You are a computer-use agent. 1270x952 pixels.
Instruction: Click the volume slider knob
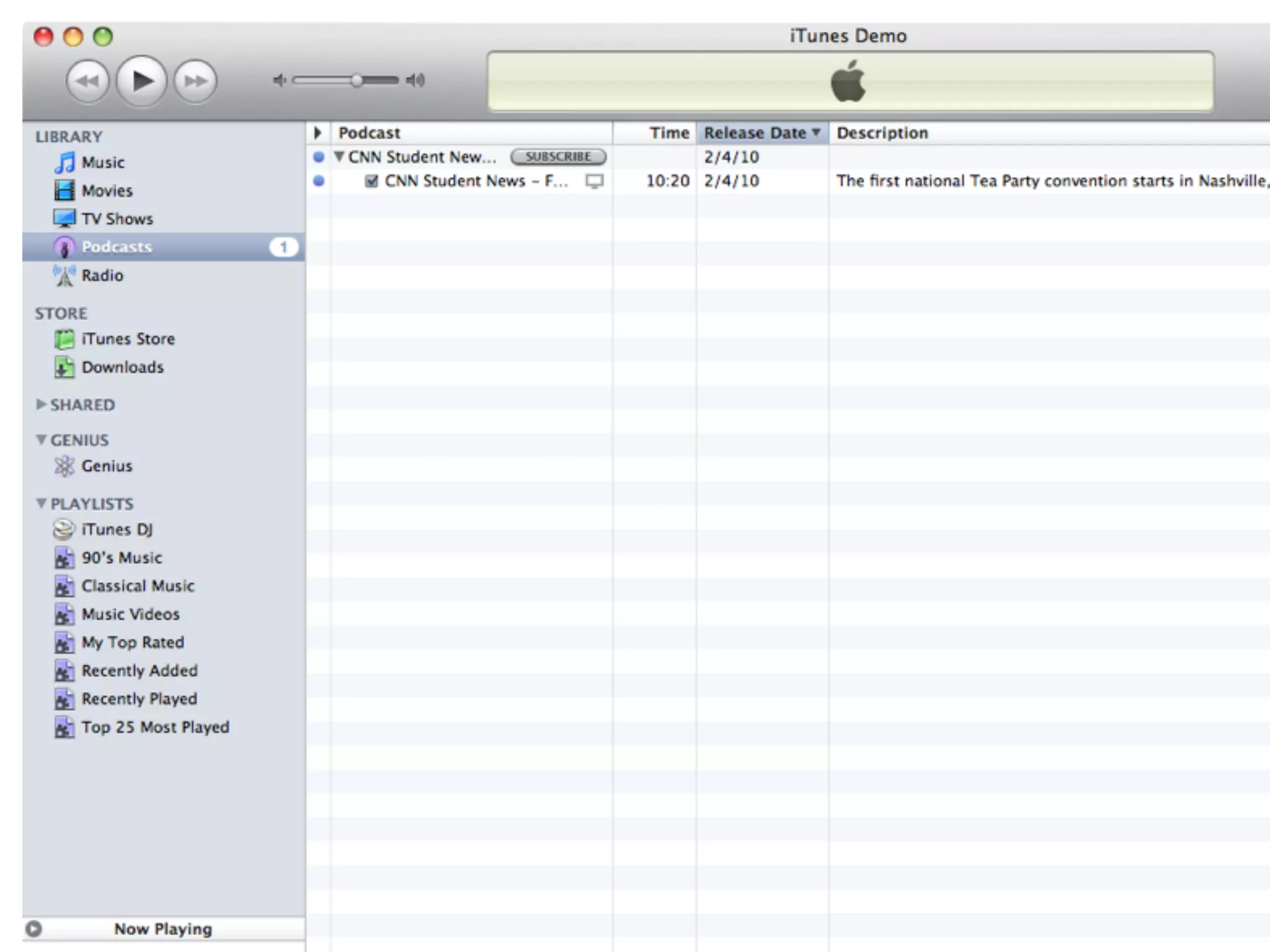tap(357, 81)
